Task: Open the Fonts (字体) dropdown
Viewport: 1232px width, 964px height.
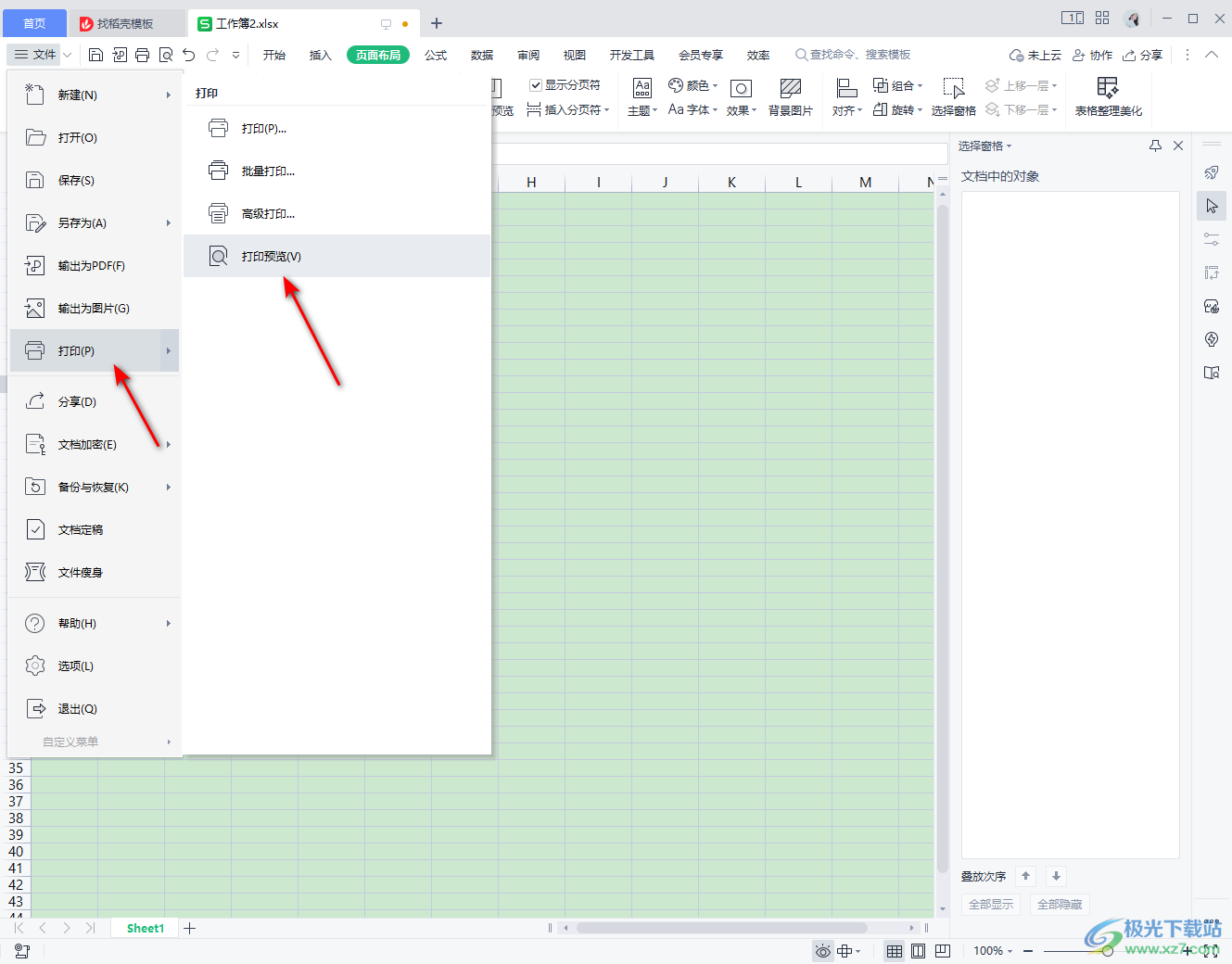Action: click(x=693, y=109)
